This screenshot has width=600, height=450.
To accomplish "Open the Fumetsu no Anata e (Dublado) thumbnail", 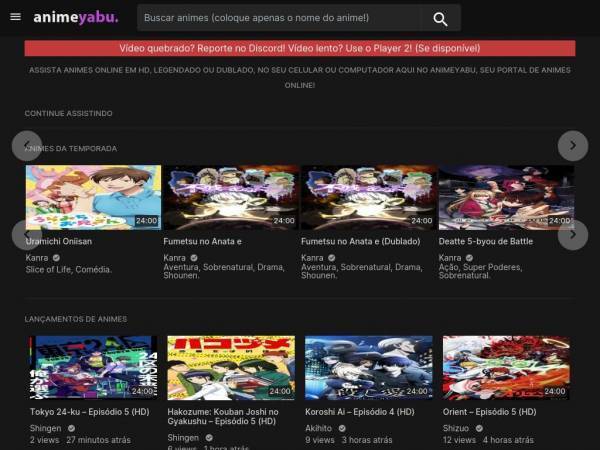I will tap(368, 197).
